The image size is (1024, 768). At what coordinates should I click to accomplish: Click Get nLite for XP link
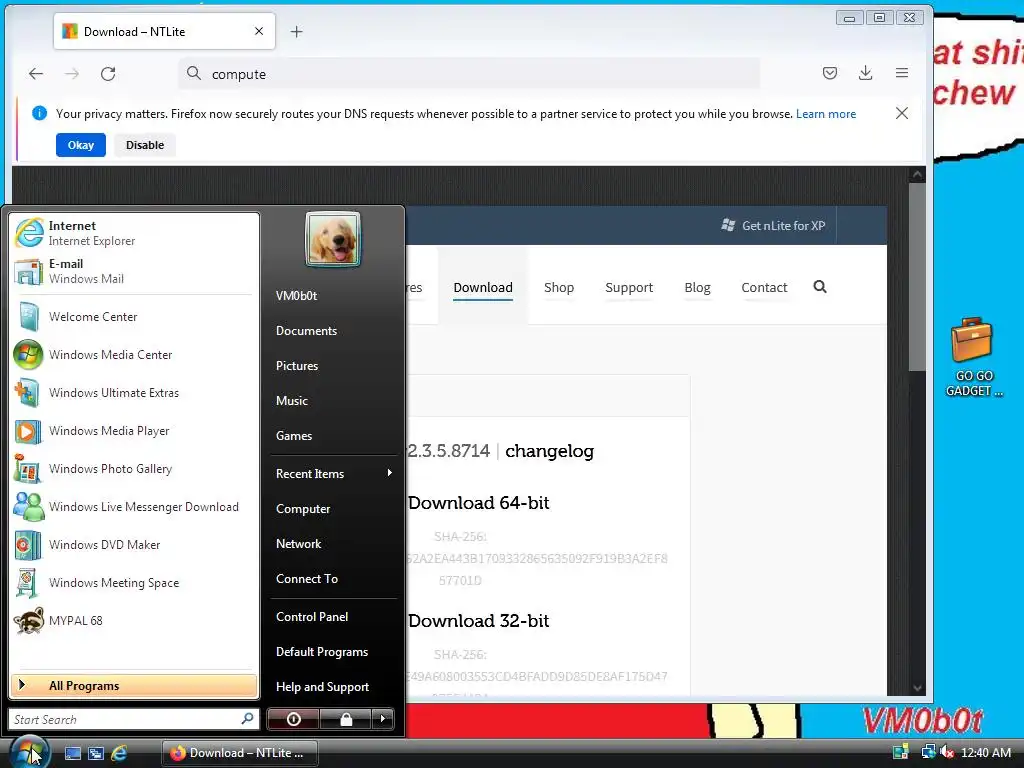[x=773, y=225]
